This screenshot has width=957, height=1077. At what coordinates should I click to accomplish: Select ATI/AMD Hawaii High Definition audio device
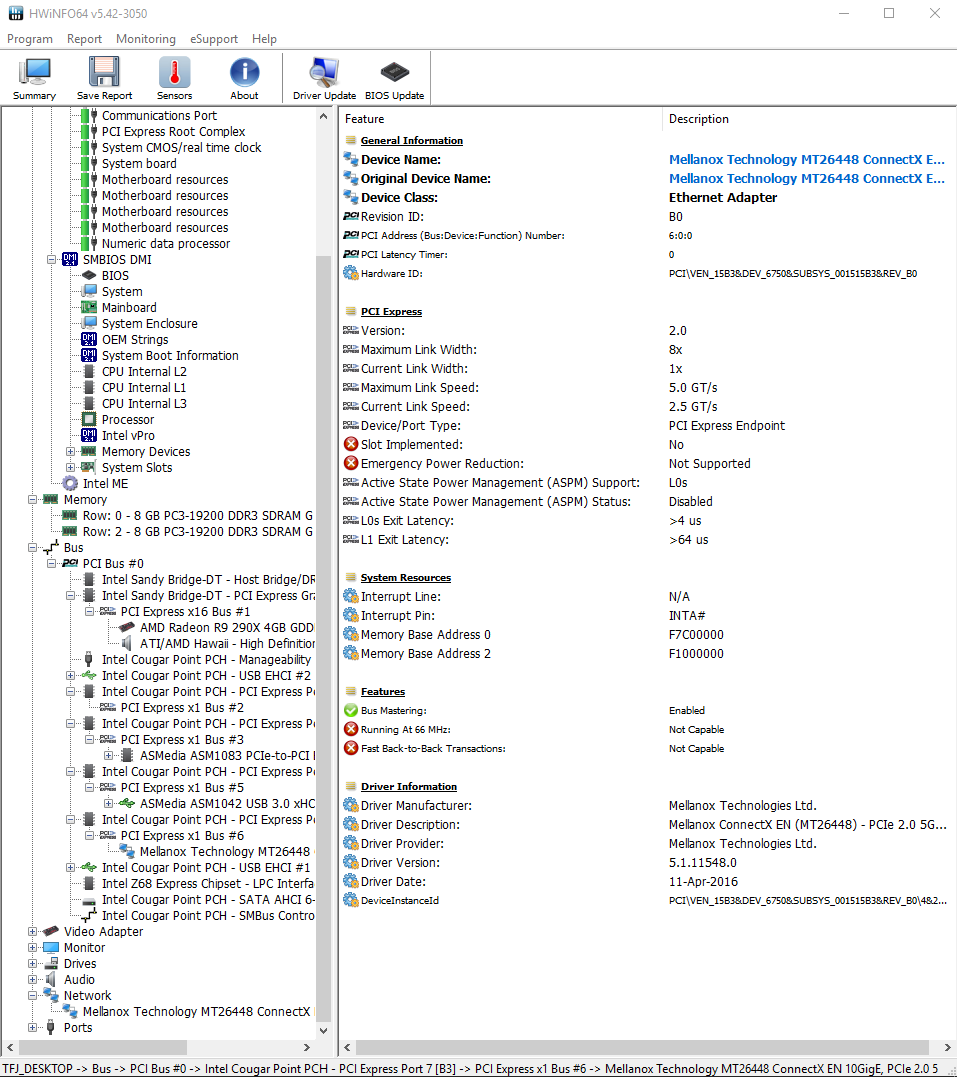tap(227, 644)
